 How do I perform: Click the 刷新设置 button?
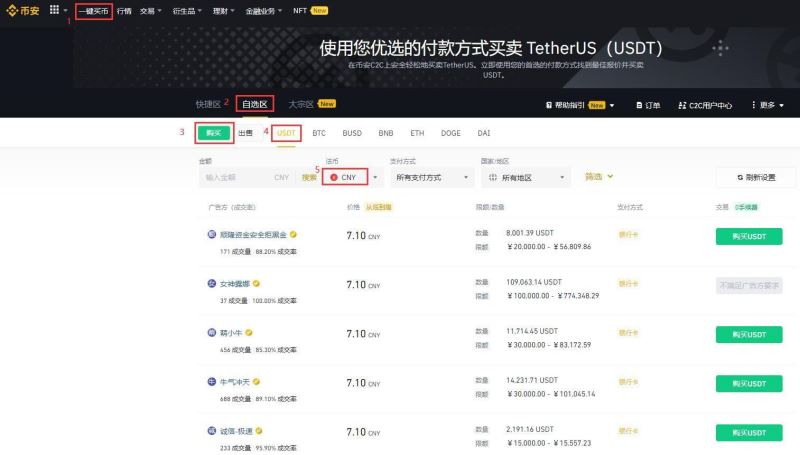(756, 178)
